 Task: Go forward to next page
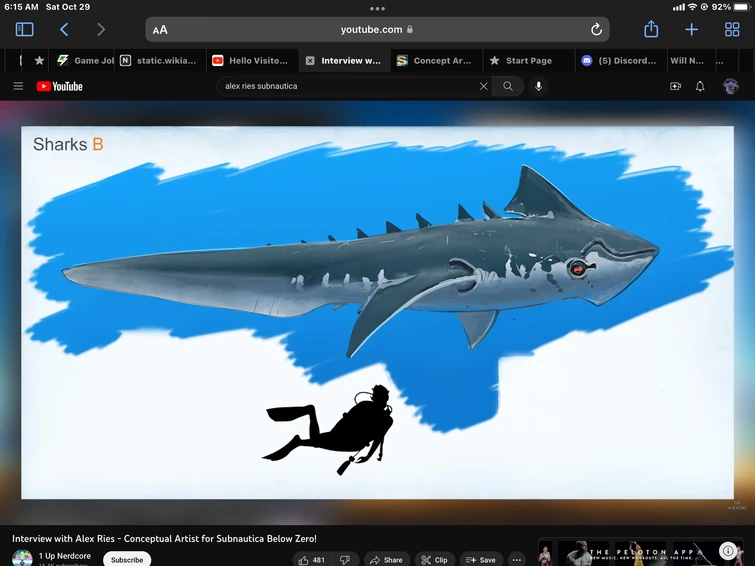tap(101, 30)
